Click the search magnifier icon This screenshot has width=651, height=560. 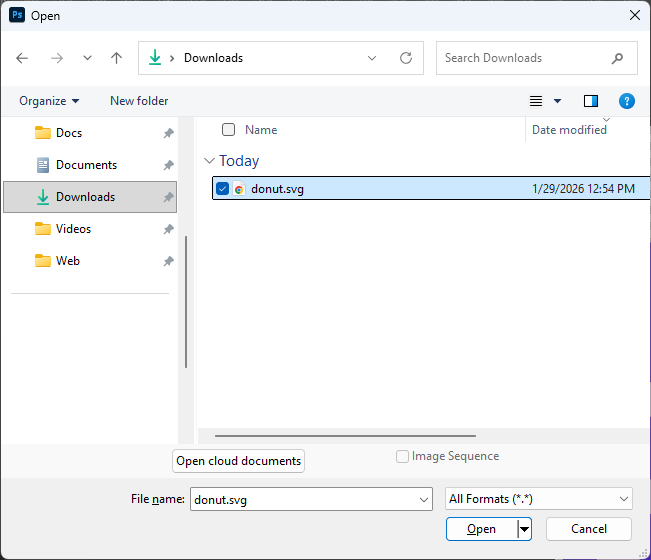(x=618, y=58)
